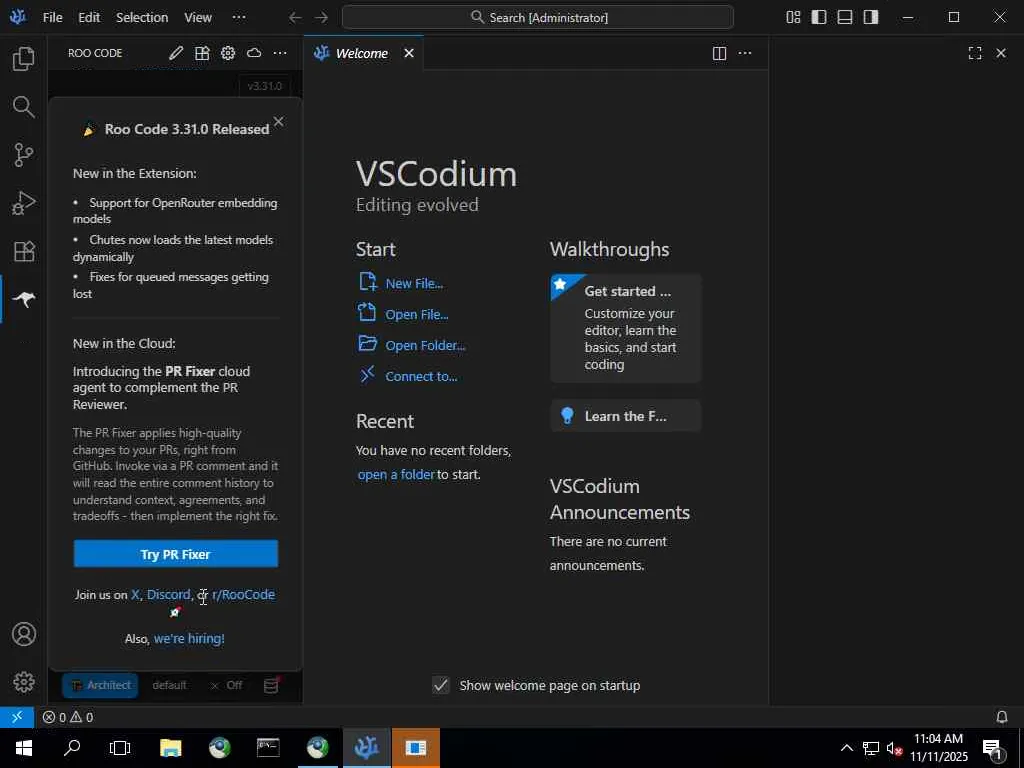Click the Open File... link

coord(417,314)
